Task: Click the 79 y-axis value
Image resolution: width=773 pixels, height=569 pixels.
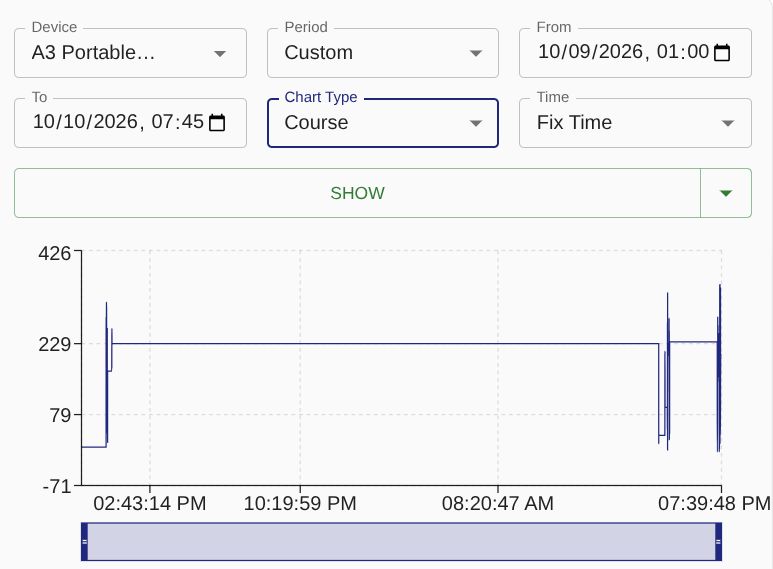Action: pyautogui.click(x=60, y=415)
